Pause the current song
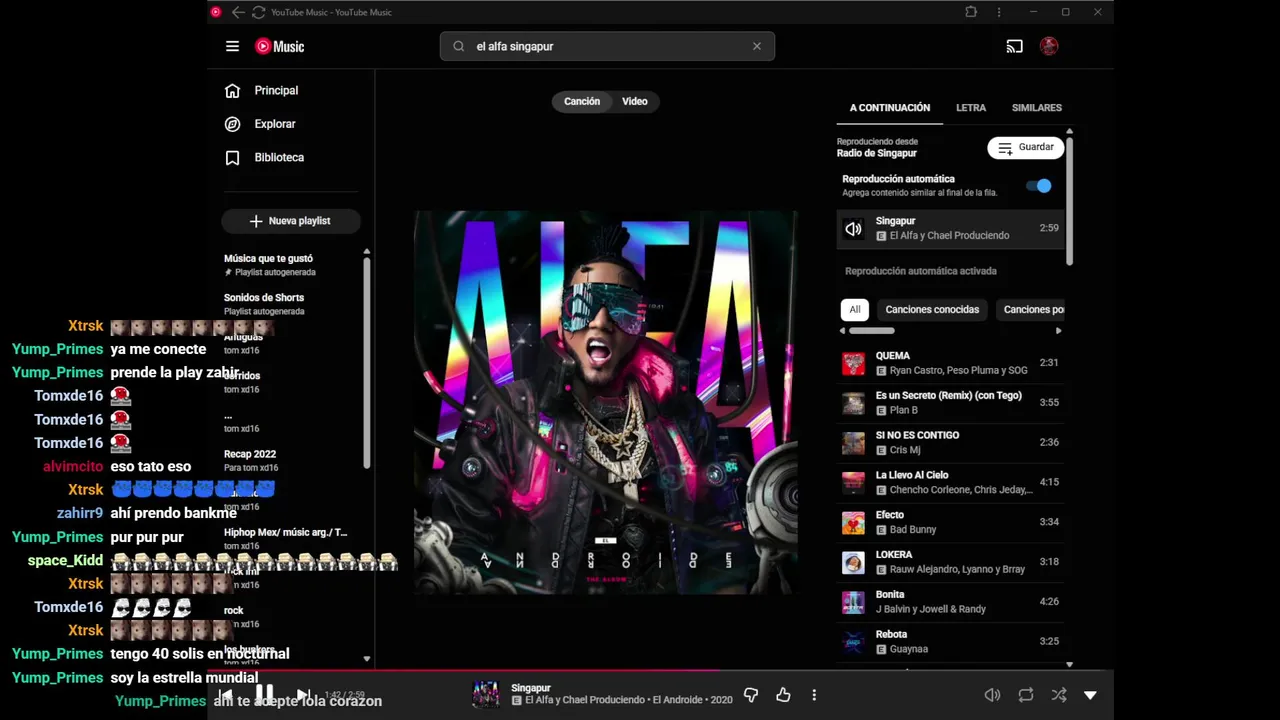 click(x=264, y=694)
